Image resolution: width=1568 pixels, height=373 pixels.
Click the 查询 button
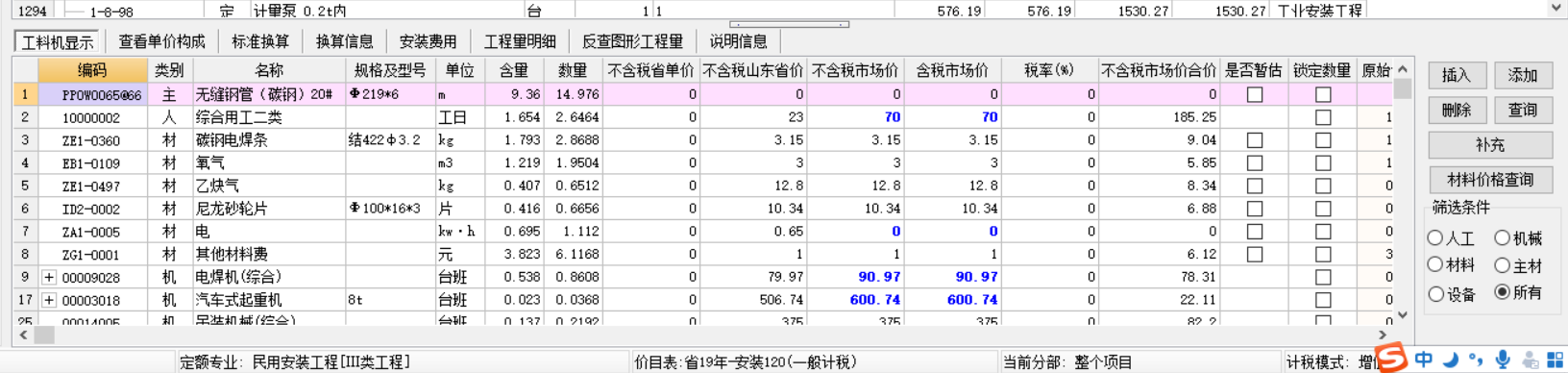pos(1523,110)
